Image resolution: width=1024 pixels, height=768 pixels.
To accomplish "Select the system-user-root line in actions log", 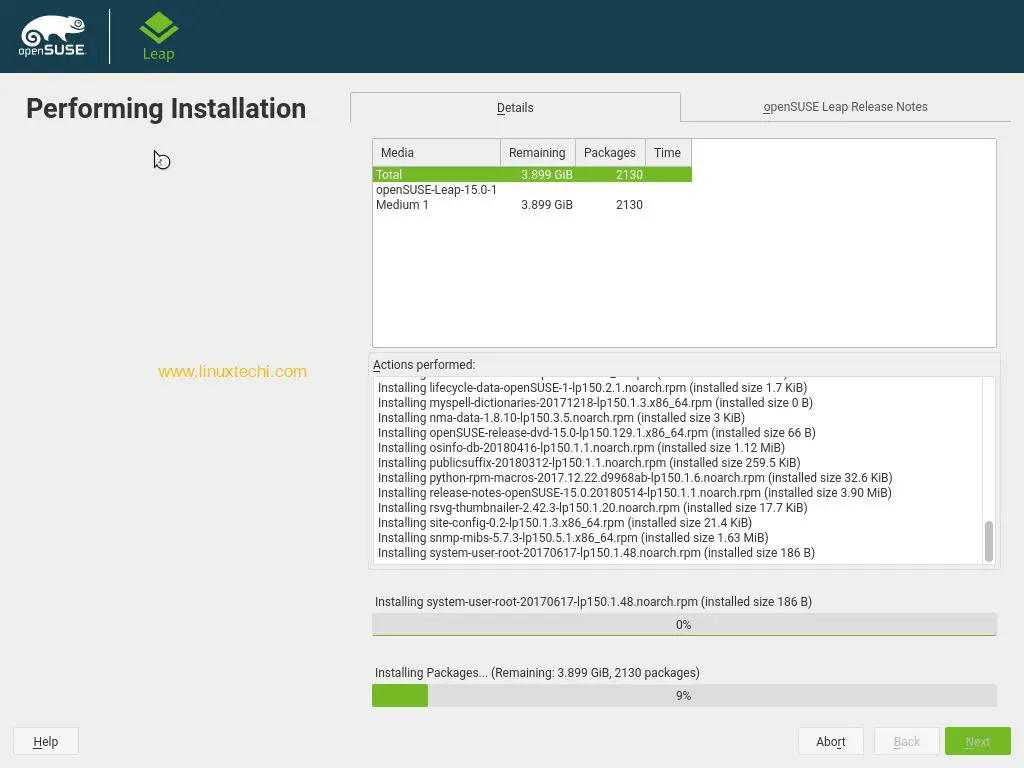I will point(596,552).
